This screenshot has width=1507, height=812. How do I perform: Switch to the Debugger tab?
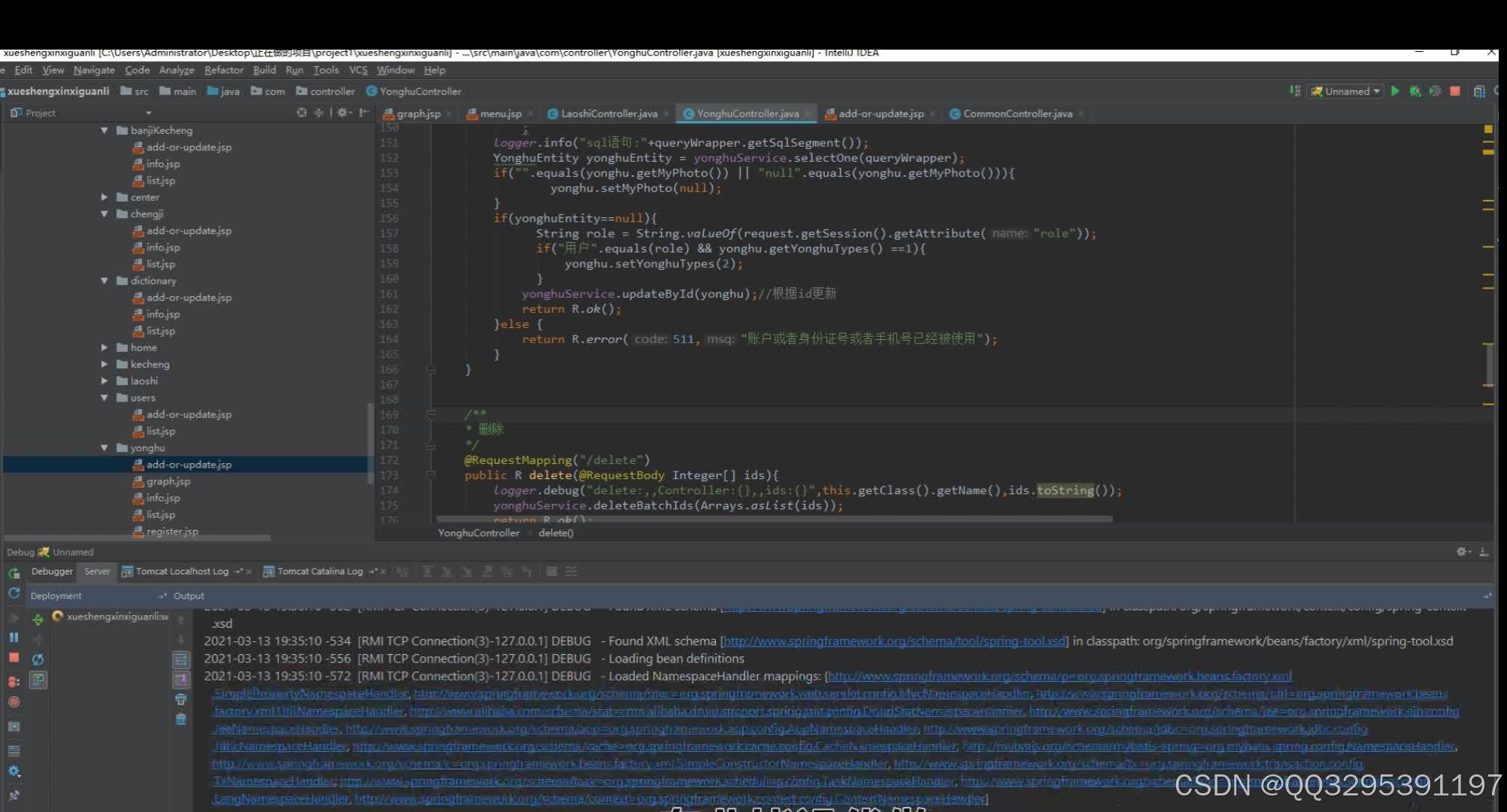click(x=52, y=571)
